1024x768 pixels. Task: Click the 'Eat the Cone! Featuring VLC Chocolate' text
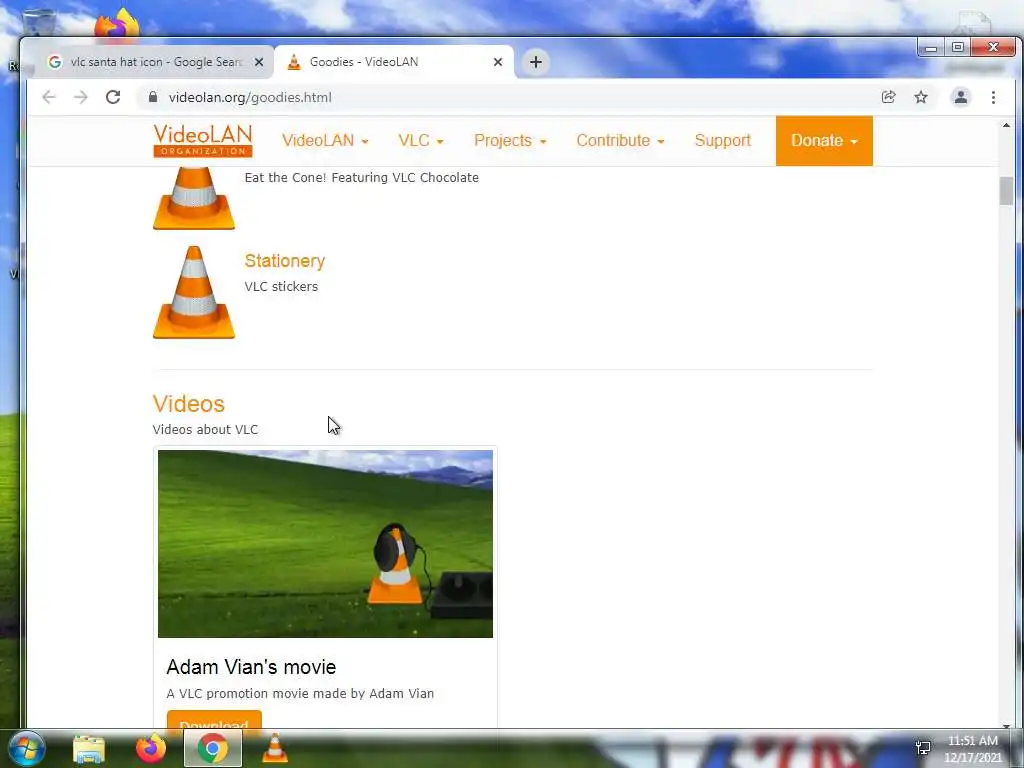coord(362,178)
